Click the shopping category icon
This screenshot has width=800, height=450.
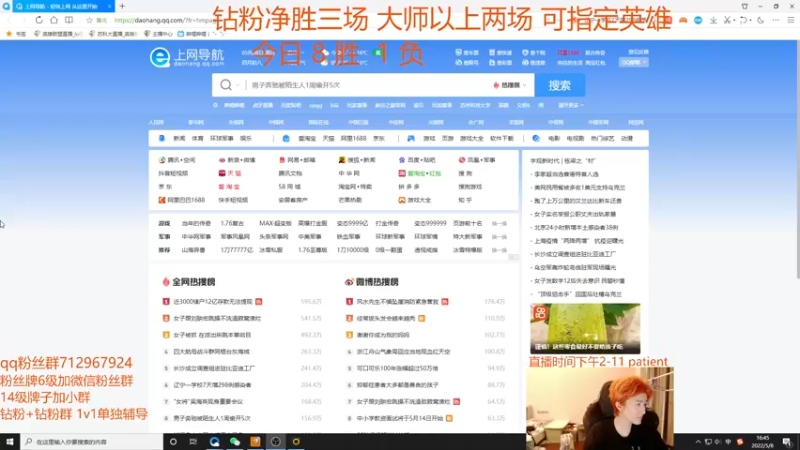[x=286, y=138]
